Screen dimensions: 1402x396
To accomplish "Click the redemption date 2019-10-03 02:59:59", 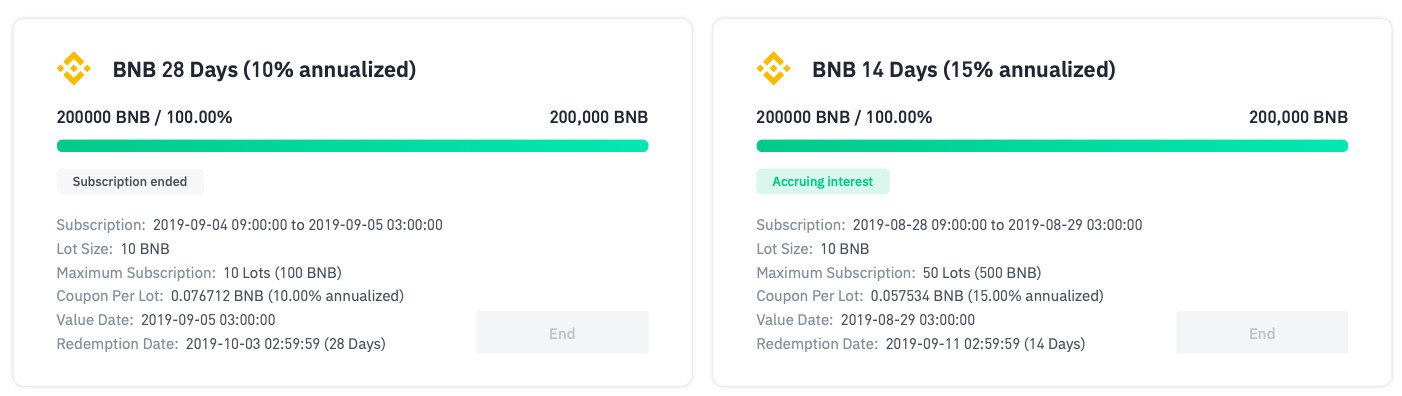I will point(253,344).
